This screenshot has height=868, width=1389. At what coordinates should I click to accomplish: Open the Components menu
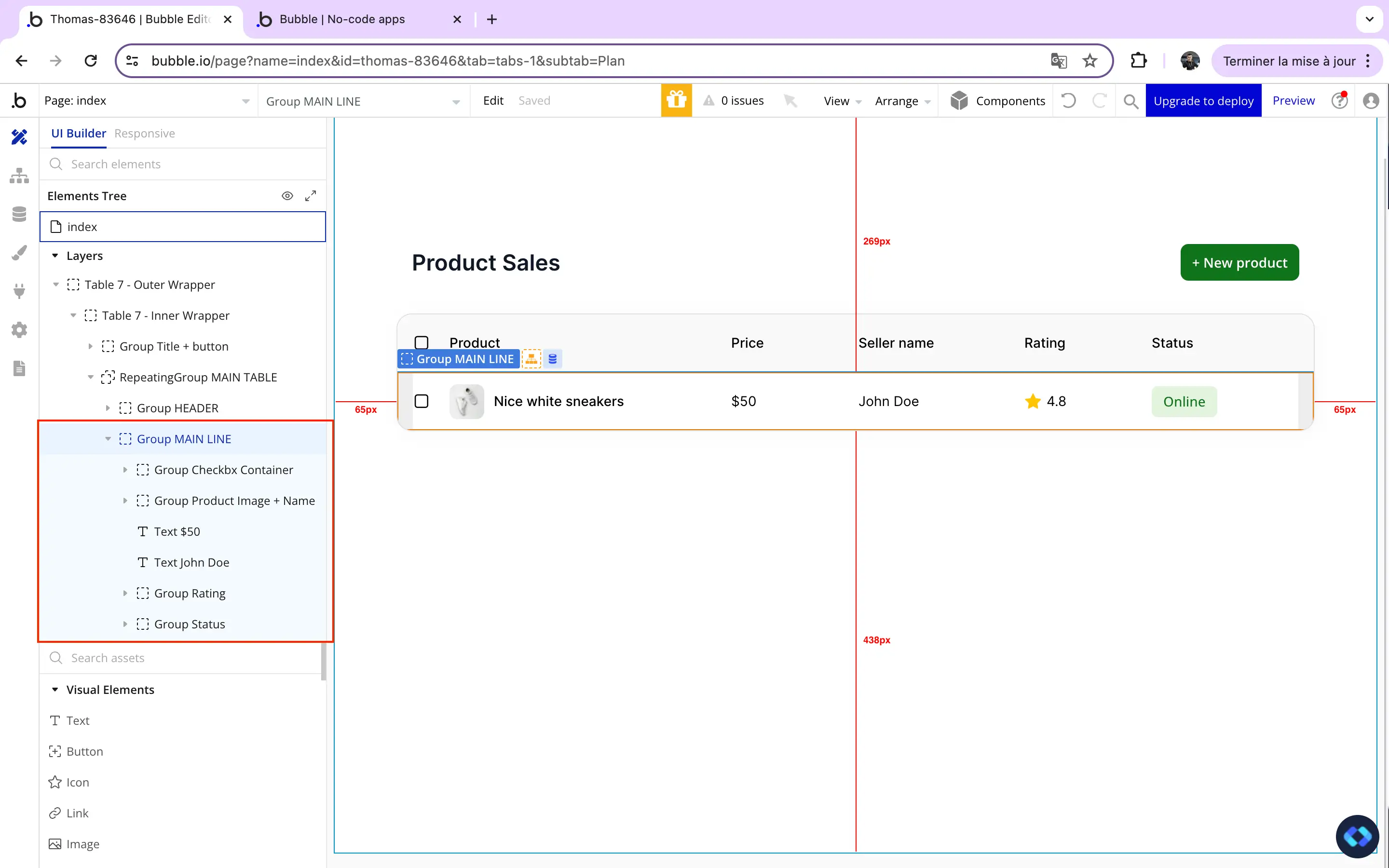[x=997, y=101]
